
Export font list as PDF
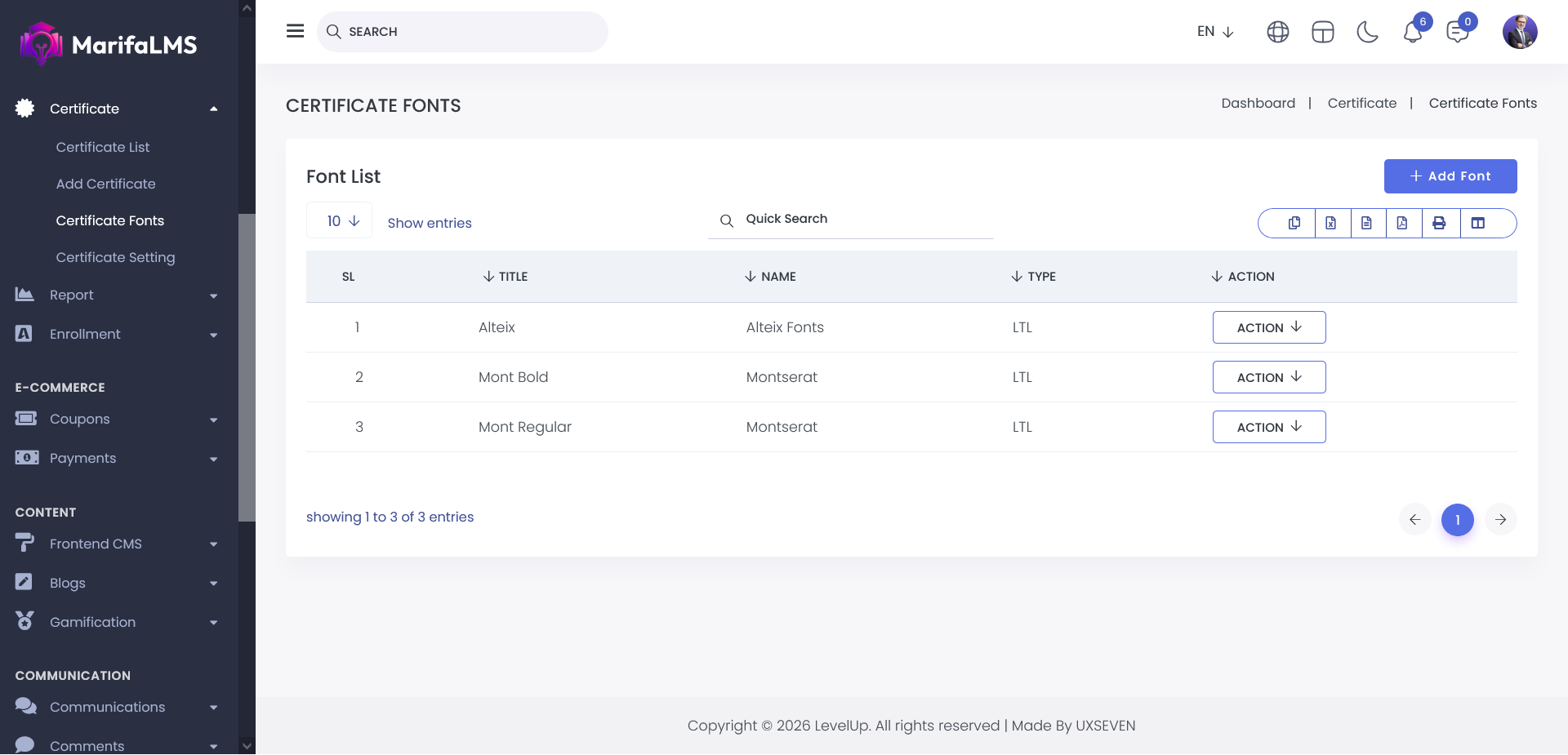[x=1402, y=223]
